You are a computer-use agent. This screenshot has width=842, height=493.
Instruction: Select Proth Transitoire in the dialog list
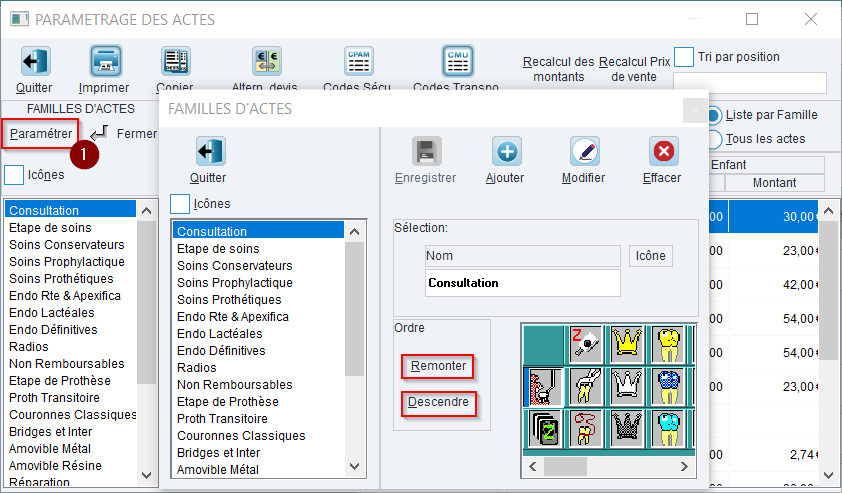[258, 419]
